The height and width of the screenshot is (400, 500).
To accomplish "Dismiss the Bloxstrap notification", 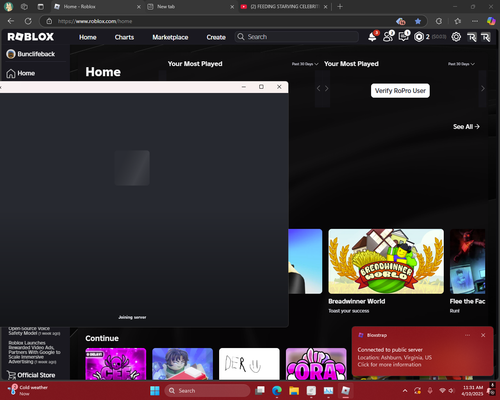I will click(483, 335).
